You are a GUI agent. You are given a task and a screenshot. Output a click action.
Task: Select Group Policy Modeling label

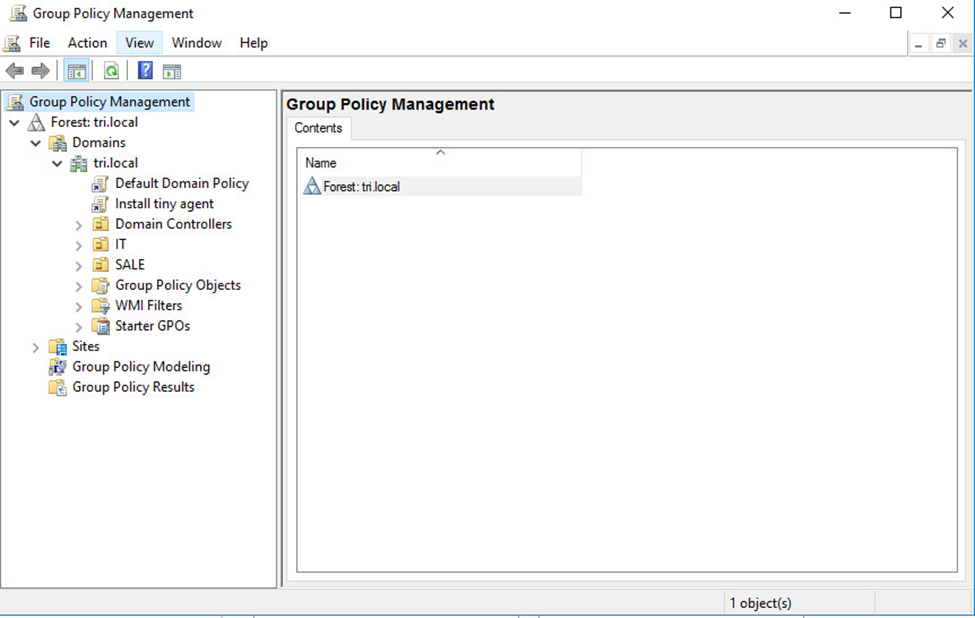click(x=141, y=367)
